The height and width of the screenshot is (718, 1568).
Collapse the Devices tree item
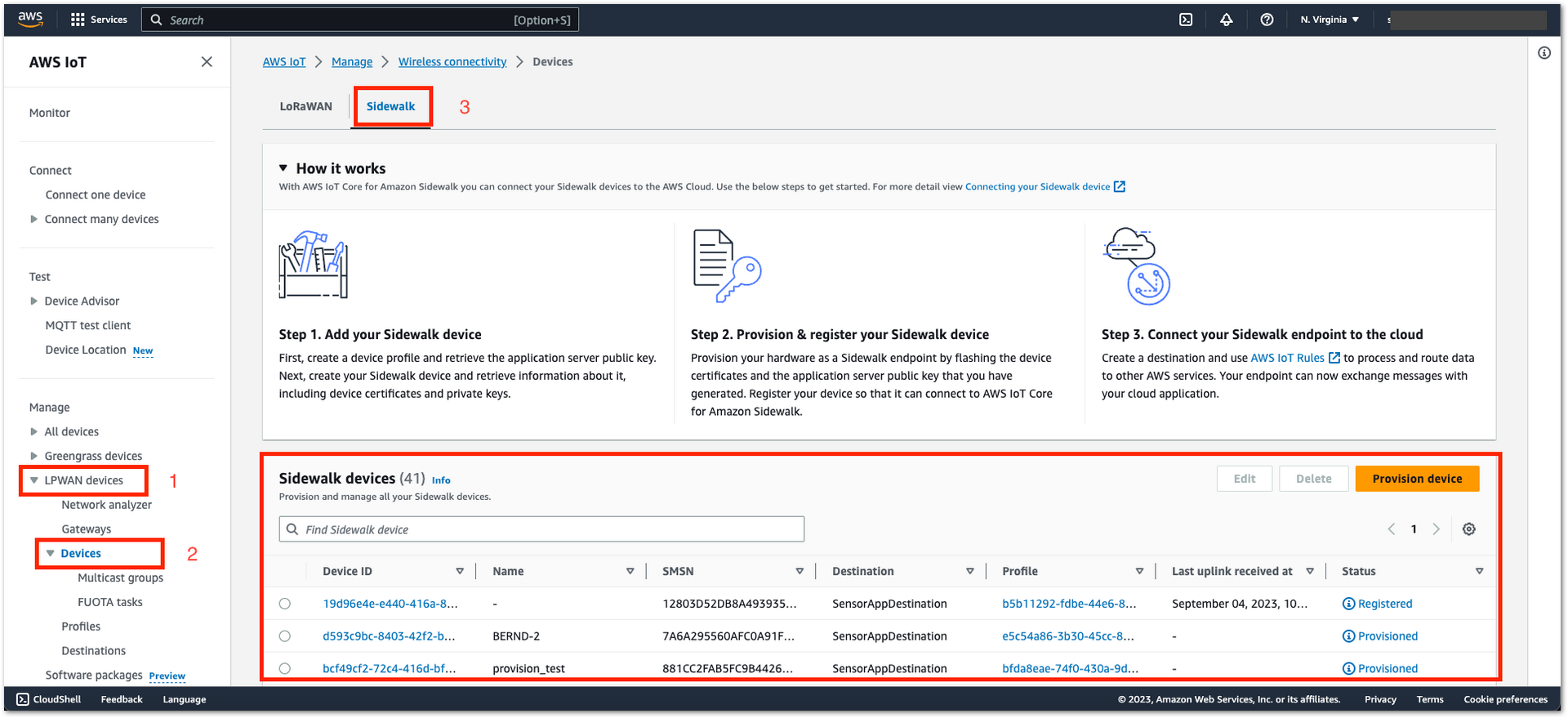click(50, 553)
